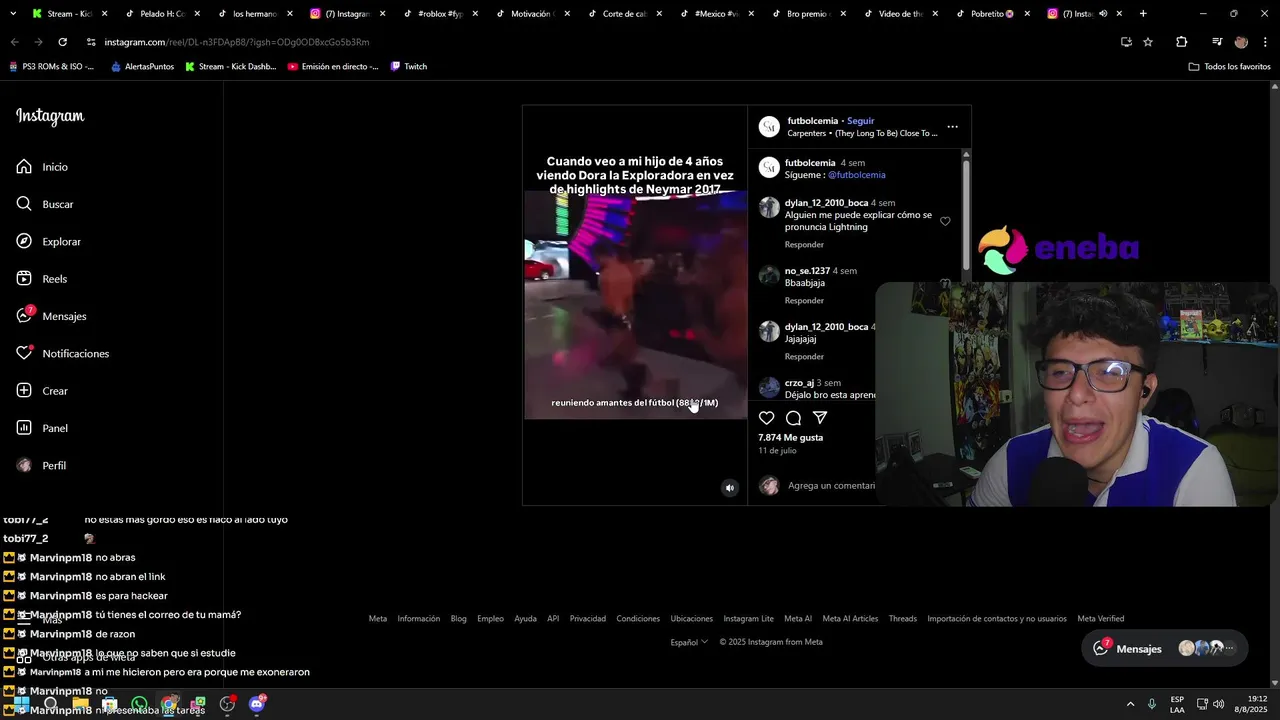Open a new browser tab
The width and height of the screenshot is (1280, 720).
click(x=1143, y=14)
